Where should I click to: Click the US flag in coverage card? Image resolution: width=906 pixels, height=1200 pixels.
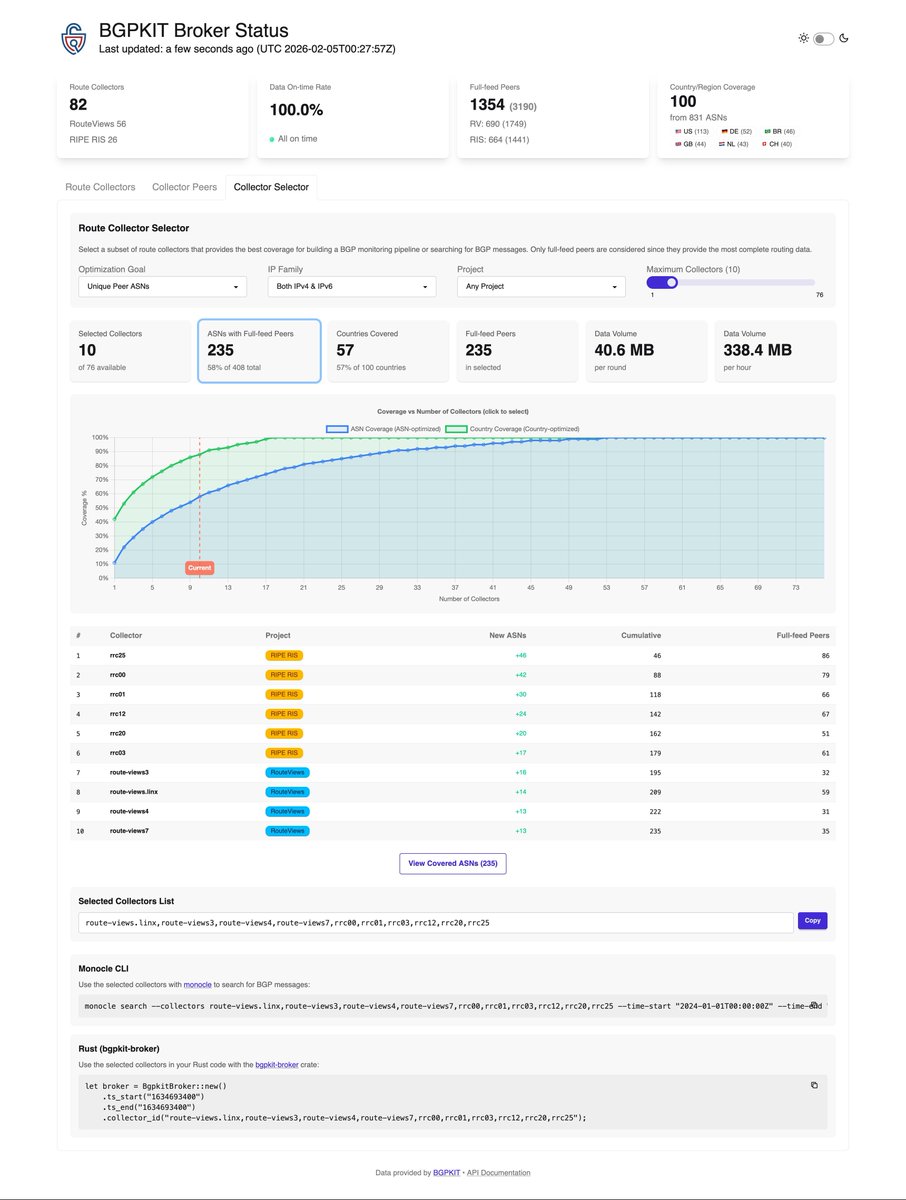click(x=679, y=131)
